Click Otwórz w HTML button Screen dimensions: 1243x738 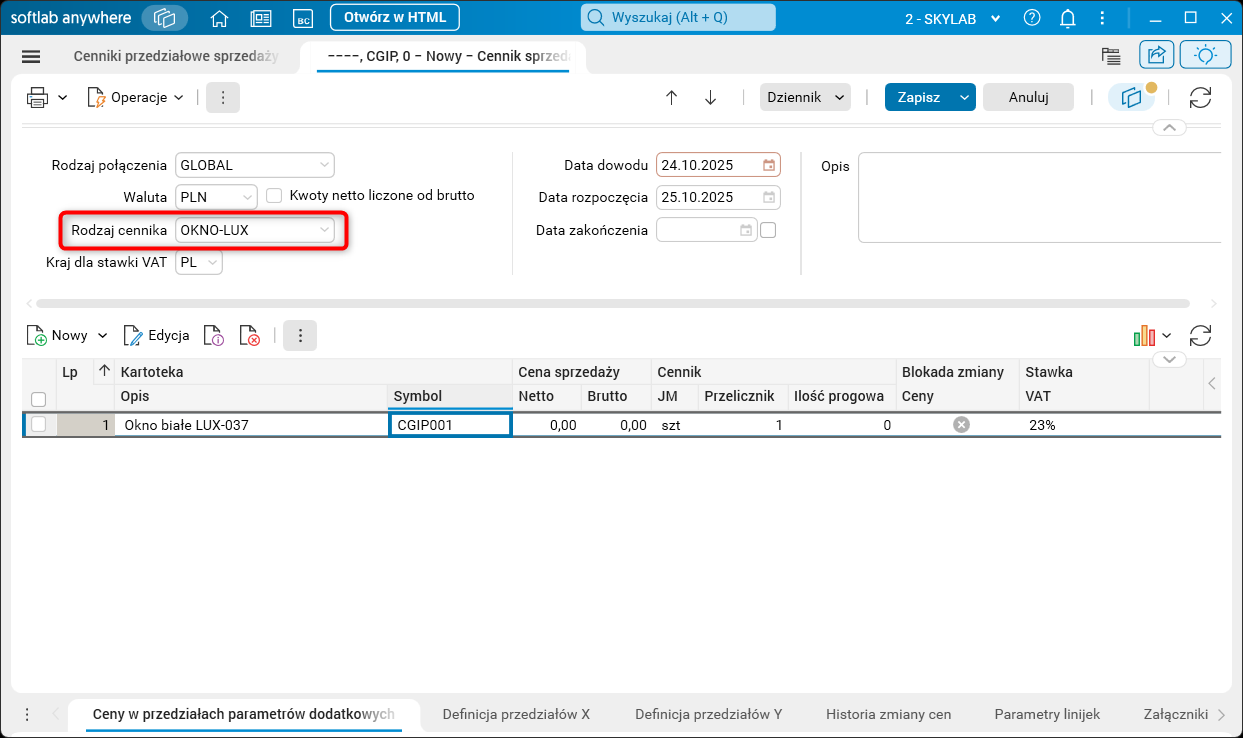tap(395, 17)
